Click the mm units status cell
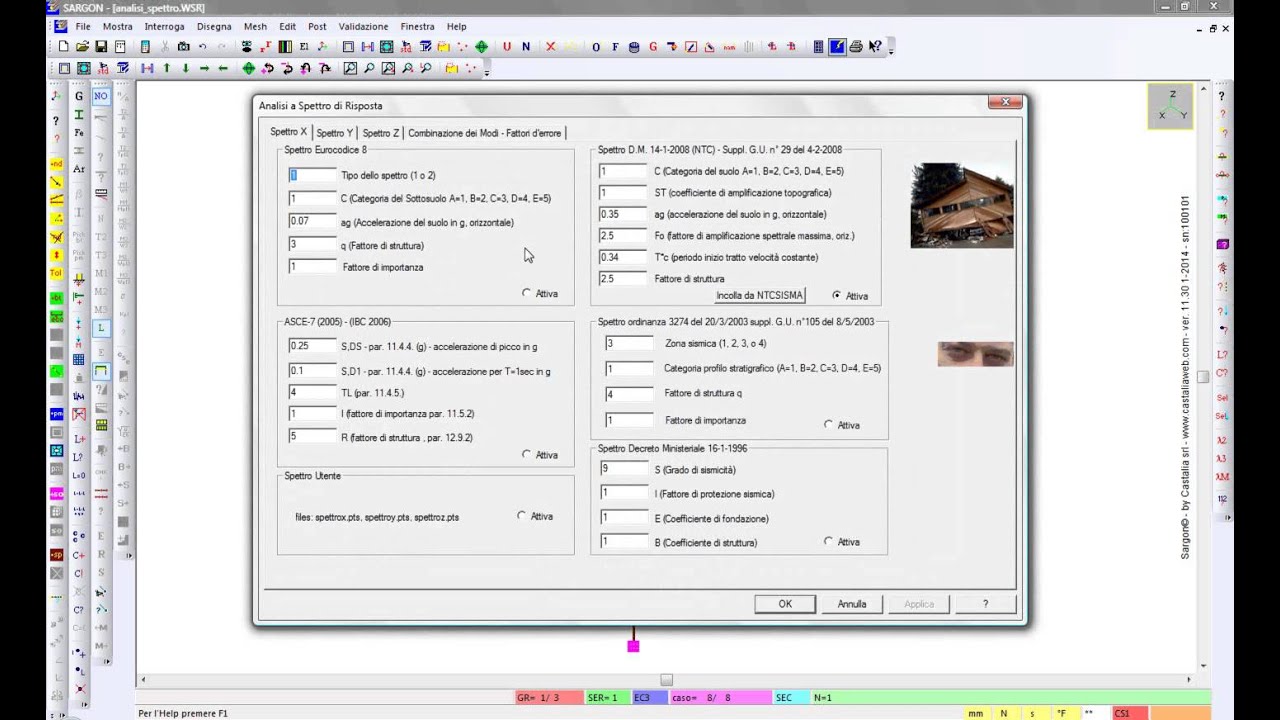Image resolution: width=1280 pixels, height=720 pixels. (974, 713)
